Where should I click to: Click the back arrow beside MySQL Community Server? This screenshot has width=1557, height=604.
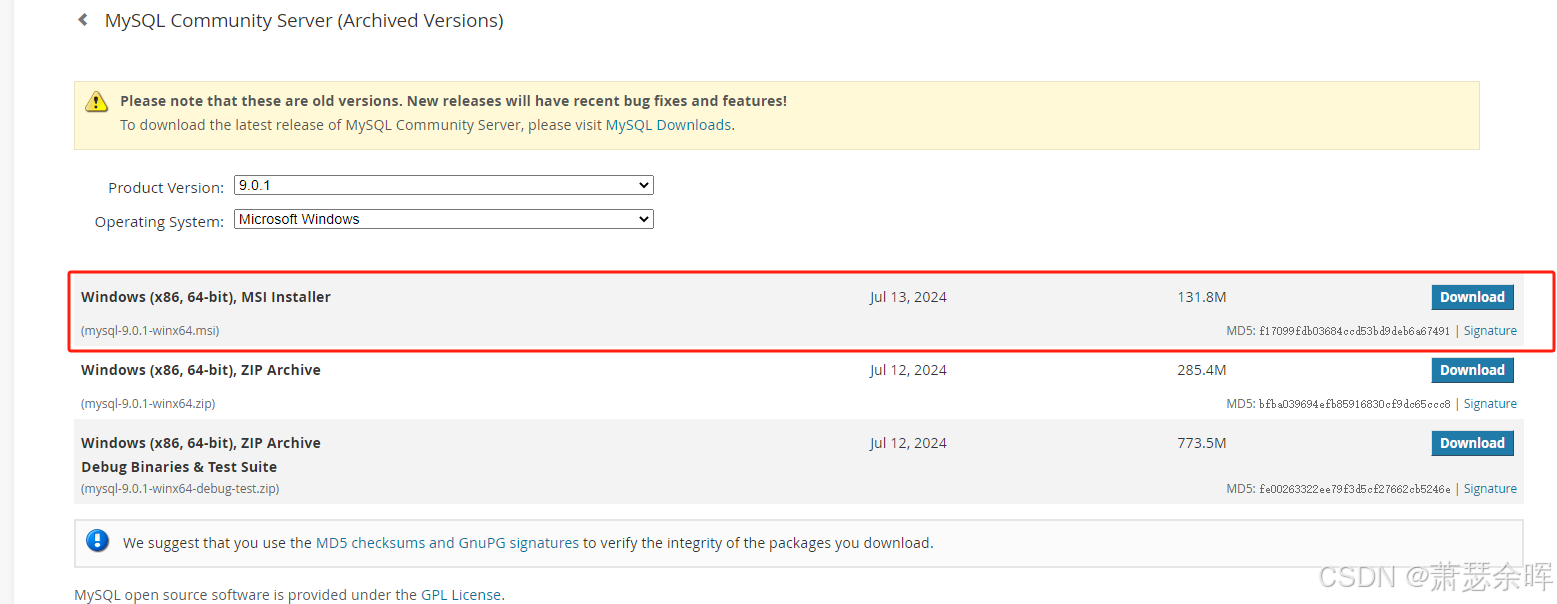(x=83, y=20)
